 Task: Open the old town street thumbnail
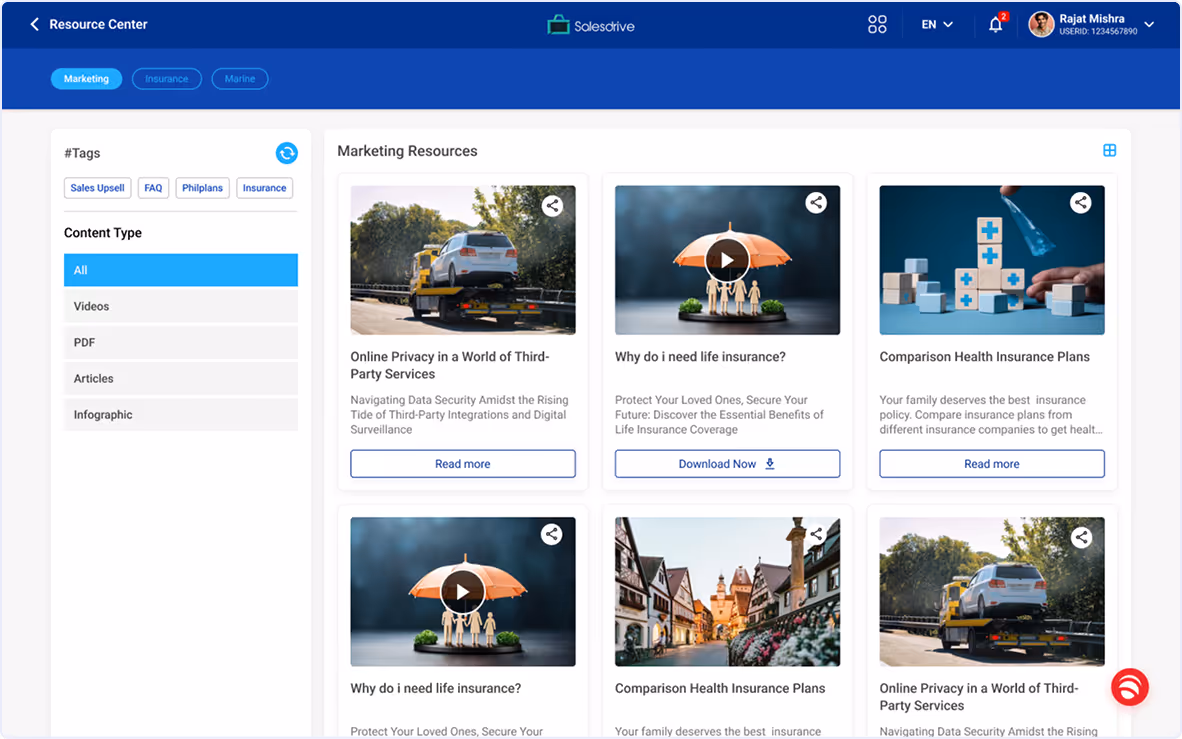727,592
